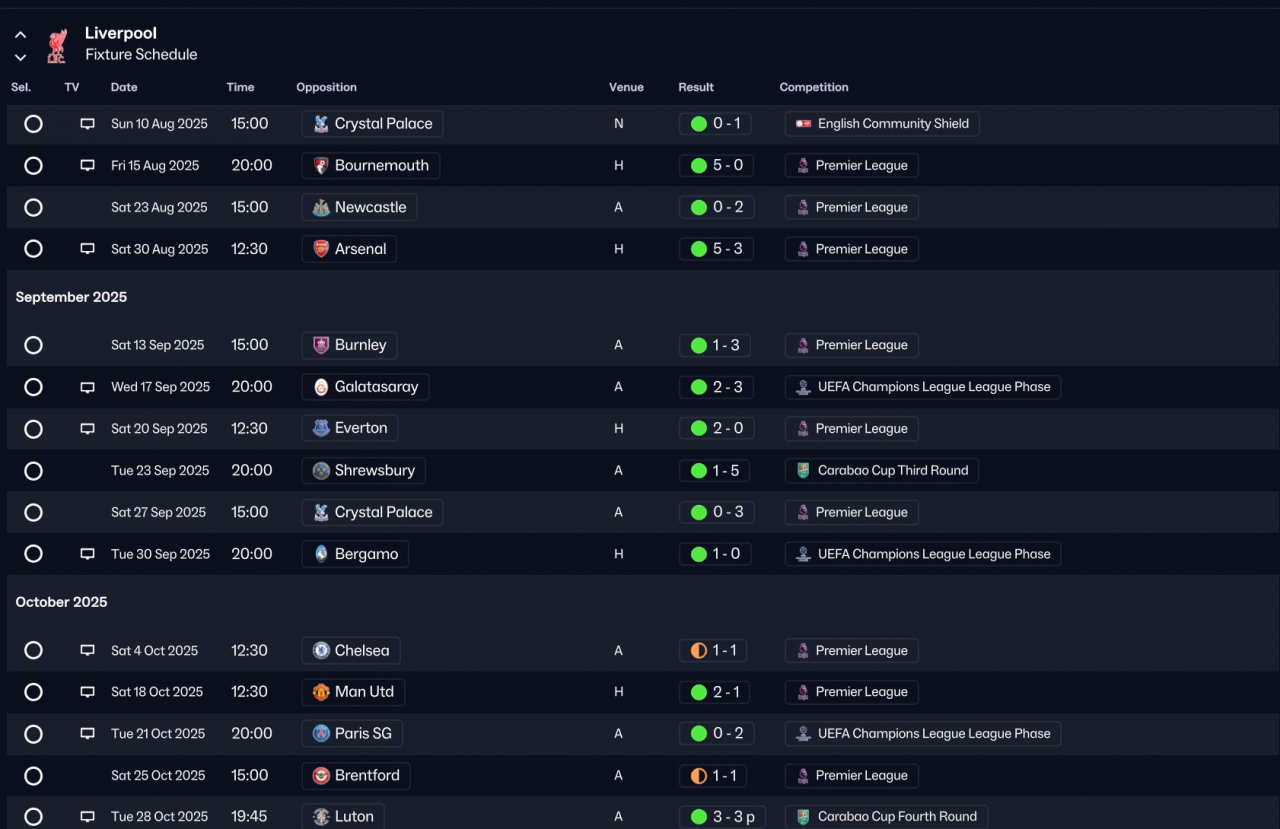The width and height of the screenshot is (1280, 829).
Task: Click the TV icon for Sun 10 Aug fixture
Action: (x=88, y=124)
